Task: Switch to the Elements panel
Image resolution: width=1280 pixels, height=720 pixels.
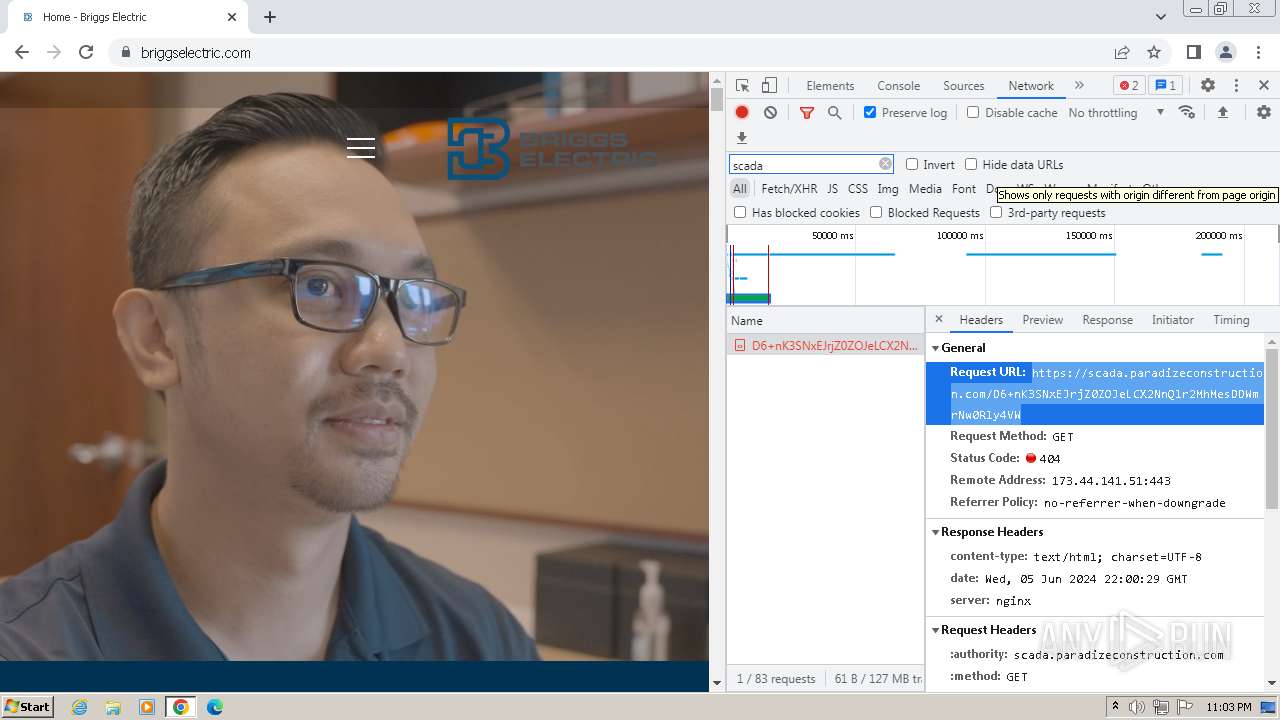Action: point(830,86)
